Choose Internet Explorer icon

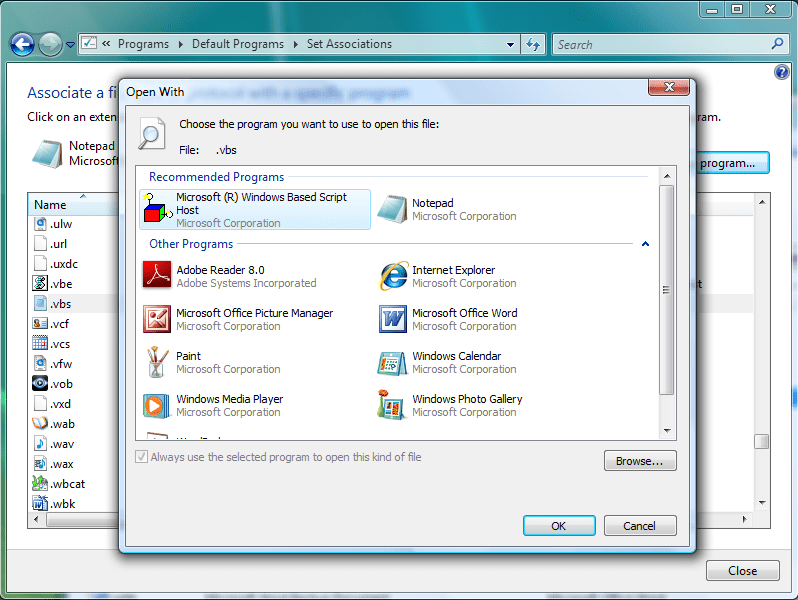click(393, 276)
